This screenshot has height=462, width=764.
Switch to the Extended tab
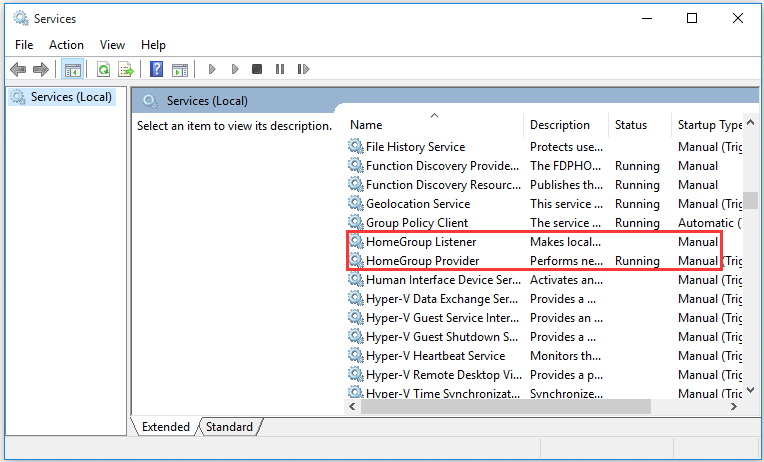pyautogui.click(x=166, y=427)
